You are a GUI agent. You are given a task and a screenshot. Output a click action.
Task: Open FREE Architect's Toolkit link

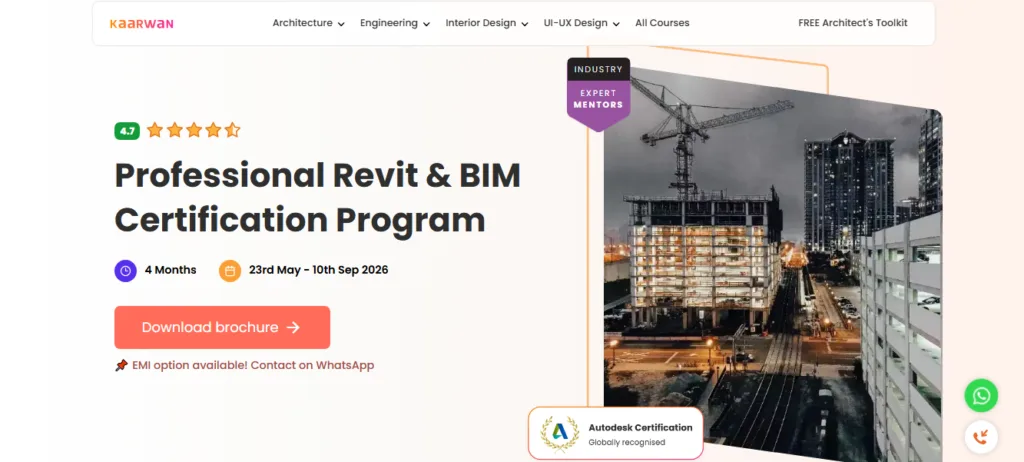click(x=853, y=23)
